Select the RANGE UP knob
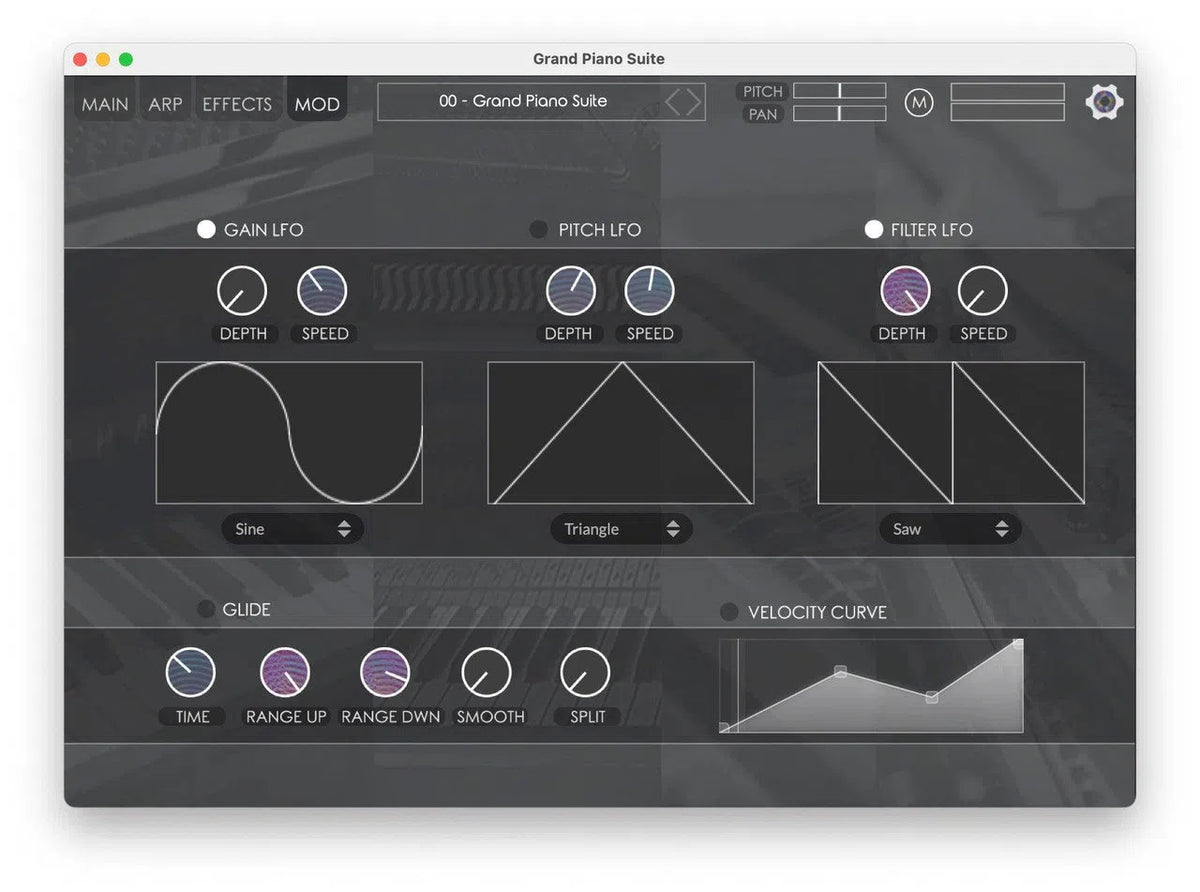Viewport: 1200px width, 892px height. coord(286,672)
